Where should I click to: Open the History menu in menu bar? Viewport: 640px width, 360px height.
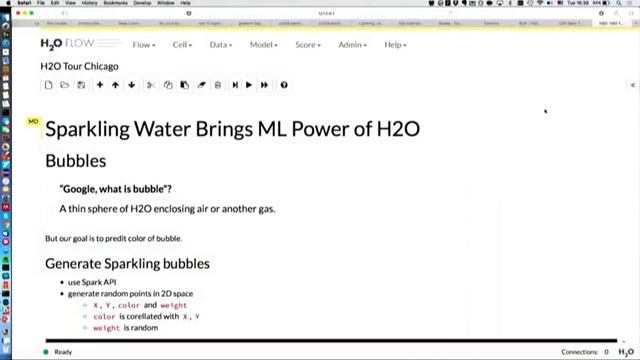pos(89,3)
